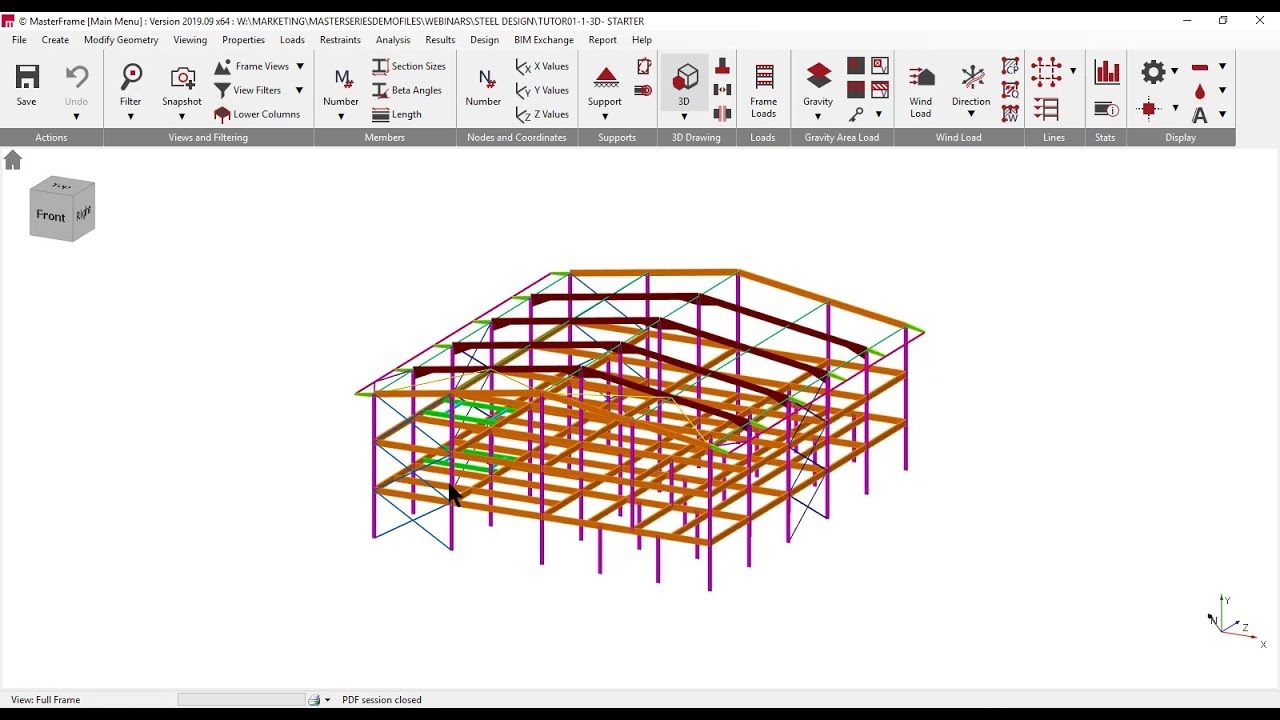Click the grid lines icon
1280x720 pixels.
point(1046,71)
